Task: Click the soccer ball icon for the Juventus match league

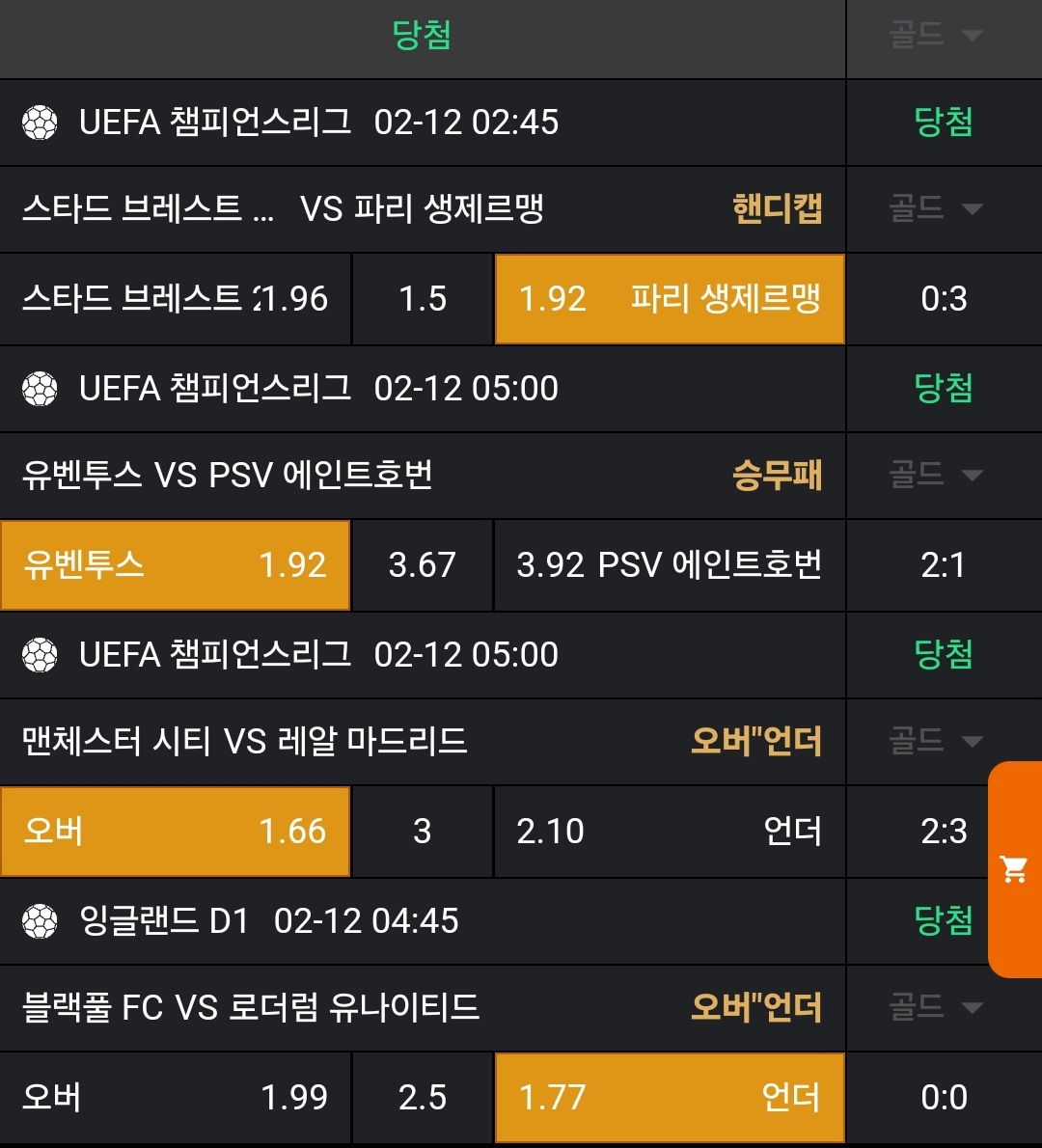Action: coord(40,389)
